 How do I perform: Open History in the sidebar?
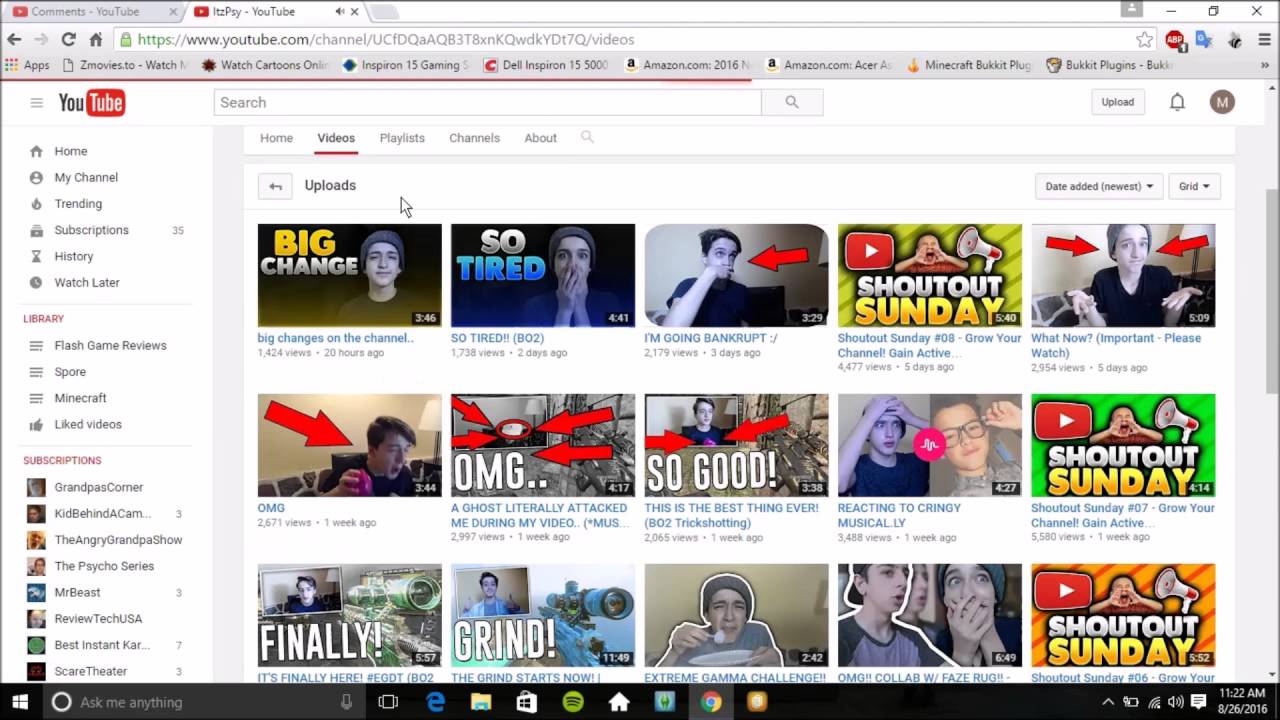(73, 256)
